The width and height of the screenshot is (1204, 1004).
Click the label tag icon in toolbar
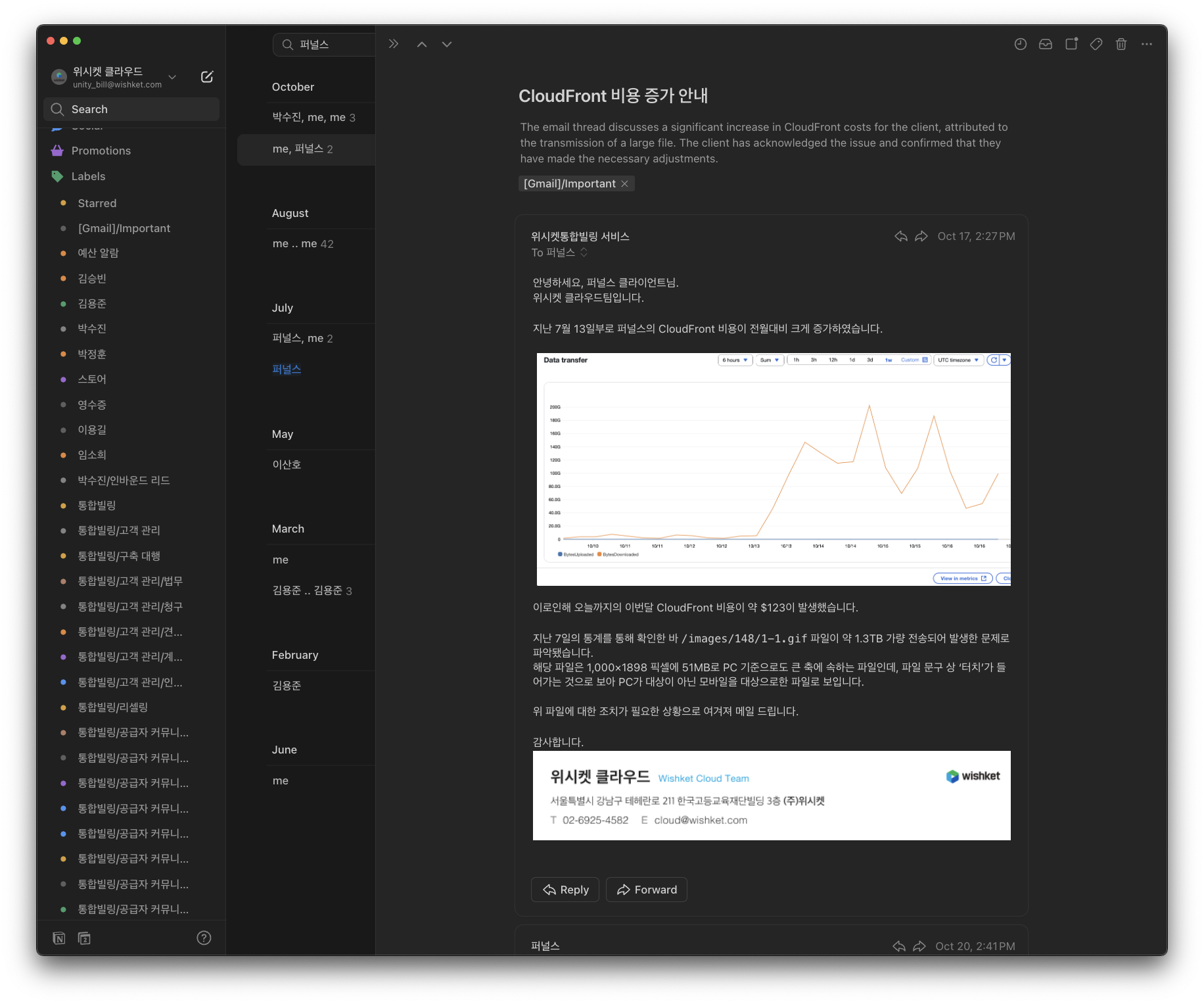click(1096, 44)
